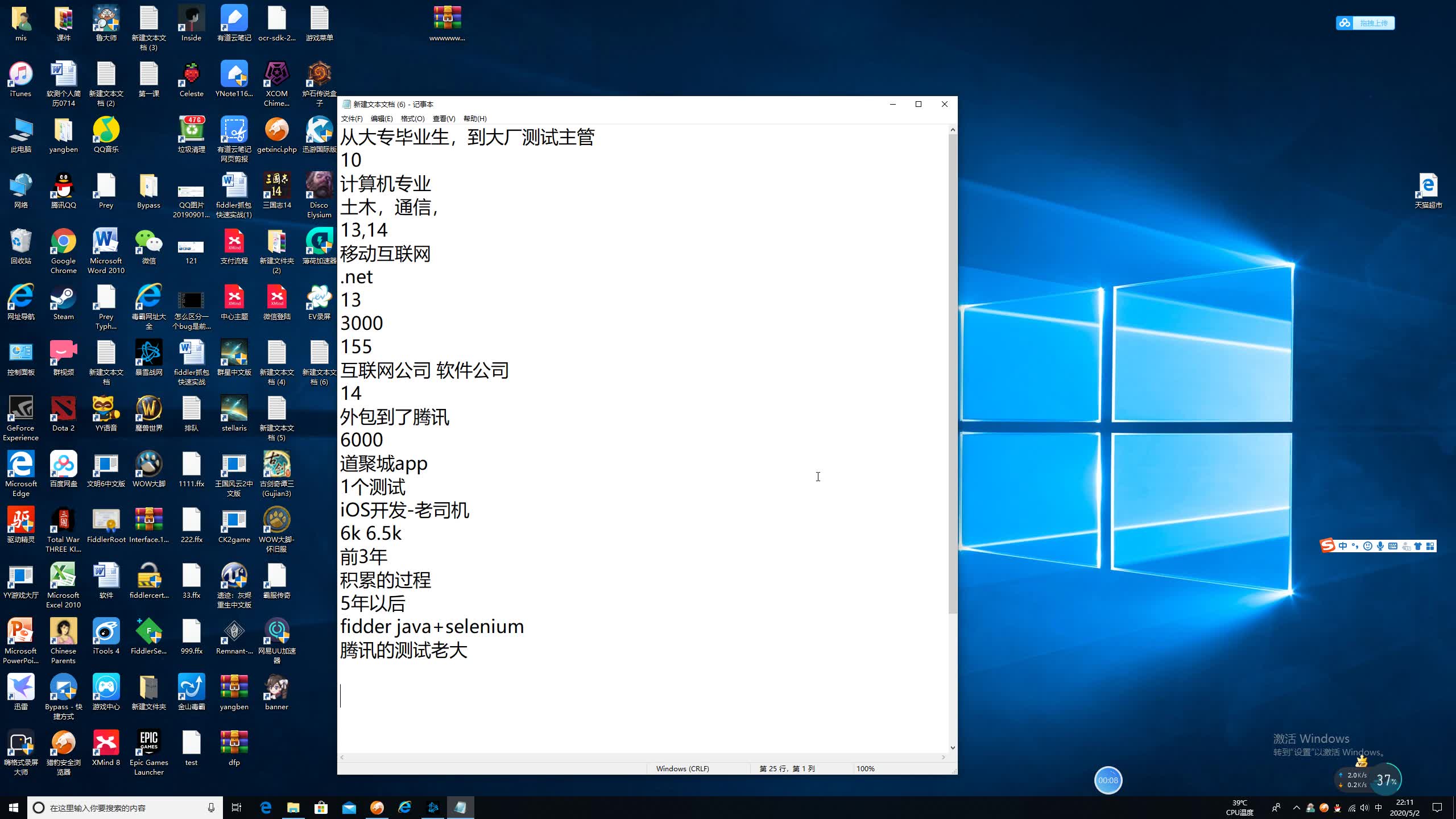This screenshot has height=819, width=1456.
Task: Click the wwwwww archive icon on desktop
Action: click(448, 24)
